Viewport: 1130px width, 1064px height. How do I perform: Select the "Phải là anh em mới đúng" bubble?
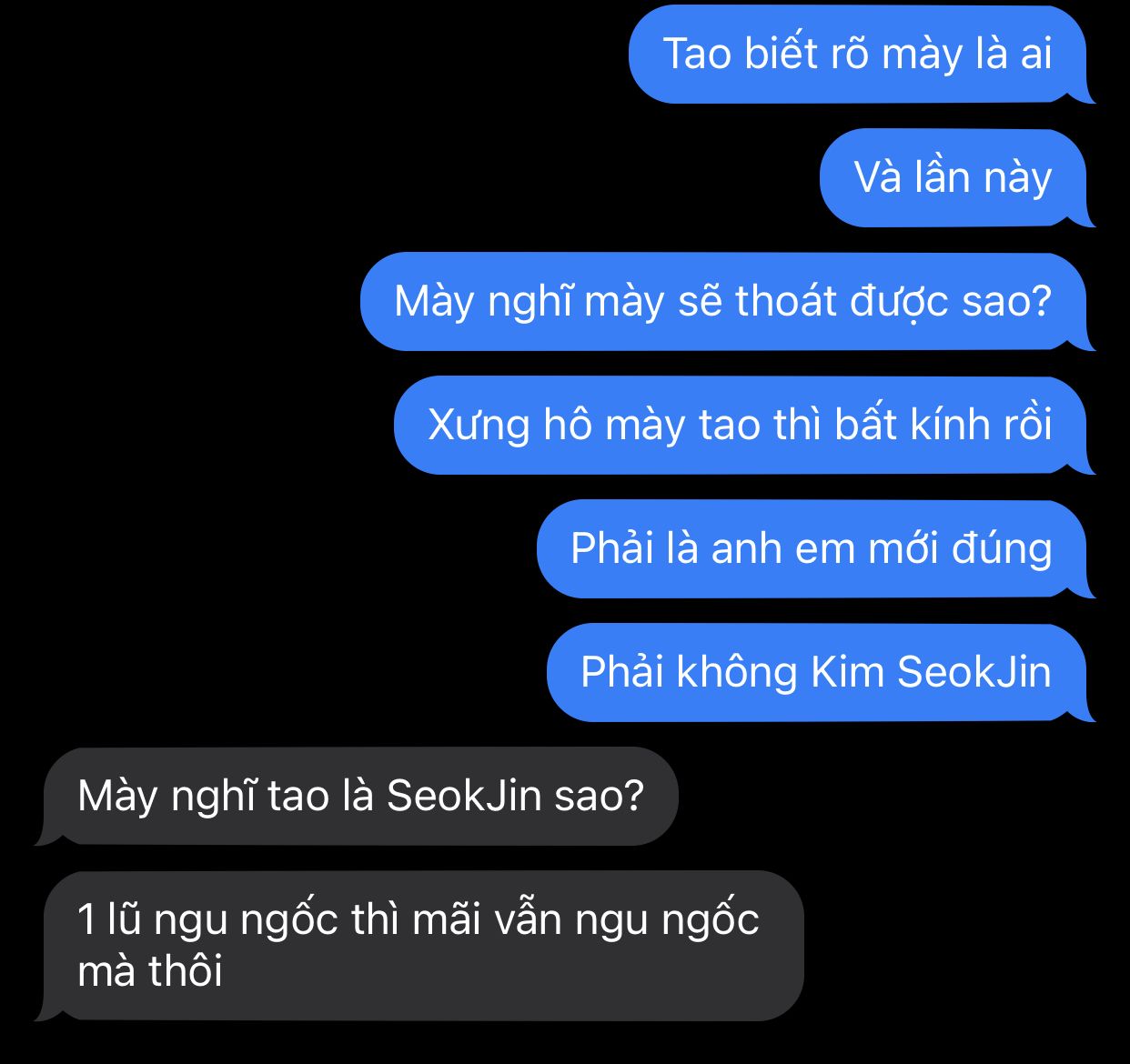pyautogui.click(x=812, y=549)
